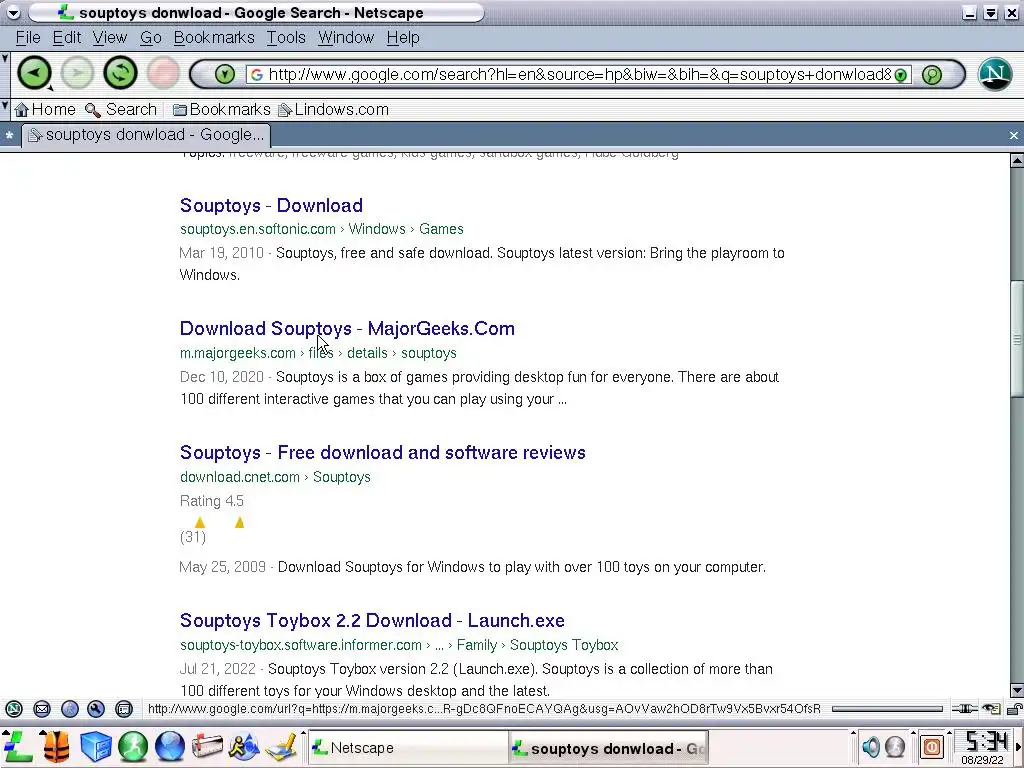Open the Bookmarks folder on the personal toolbar
This screenshot has width=1024, height=768.
221,109
